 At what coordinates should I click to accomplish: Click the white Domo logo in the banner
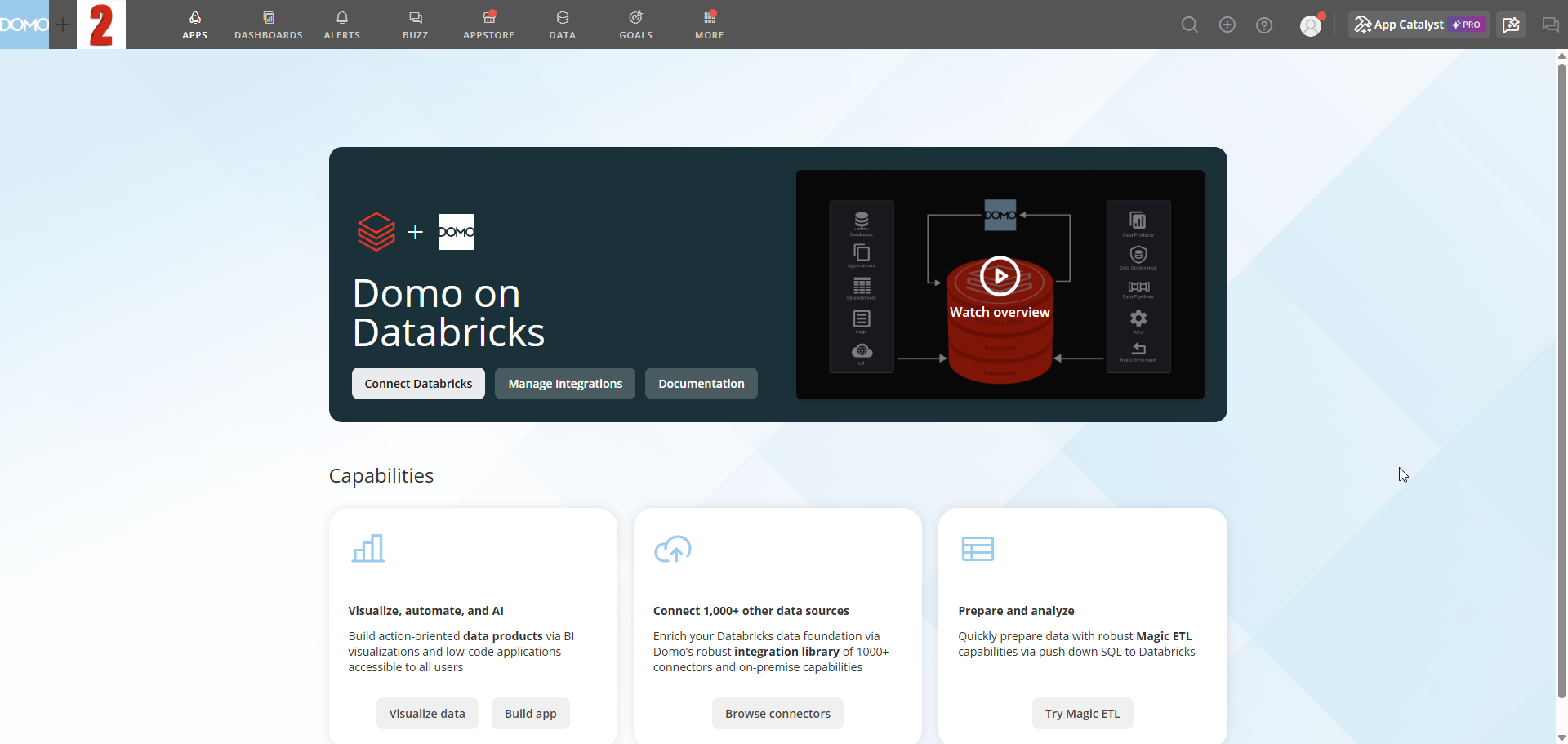457,232
